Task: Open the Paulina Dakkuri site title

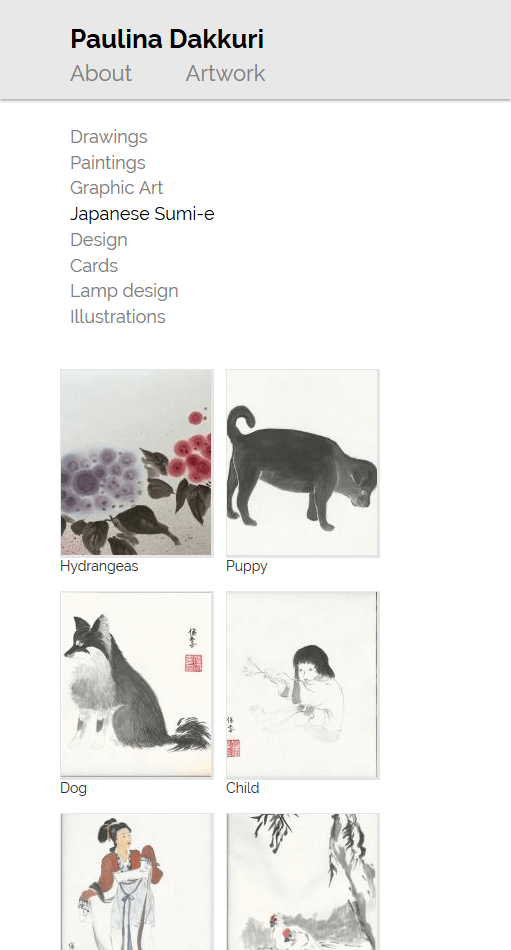Action: coord(167,39)
